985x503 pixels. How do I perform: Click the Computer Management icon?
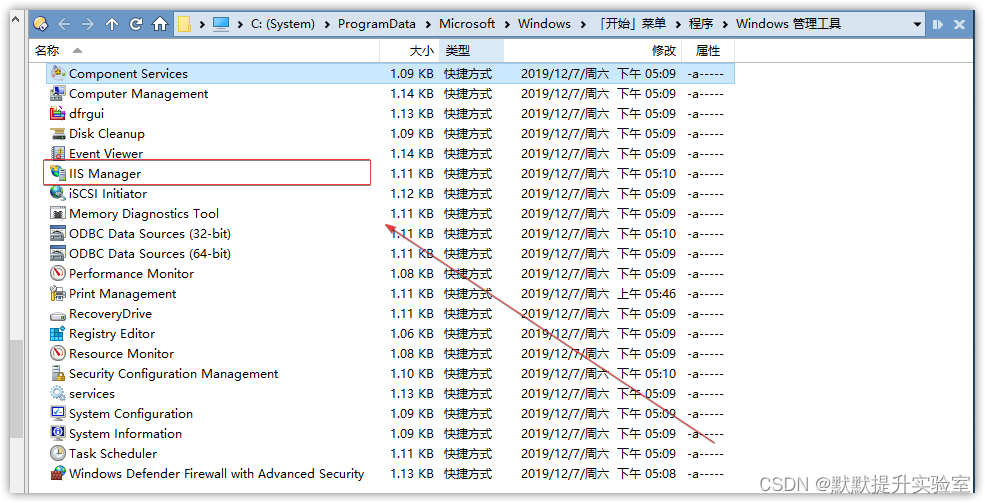pos(58,94)
